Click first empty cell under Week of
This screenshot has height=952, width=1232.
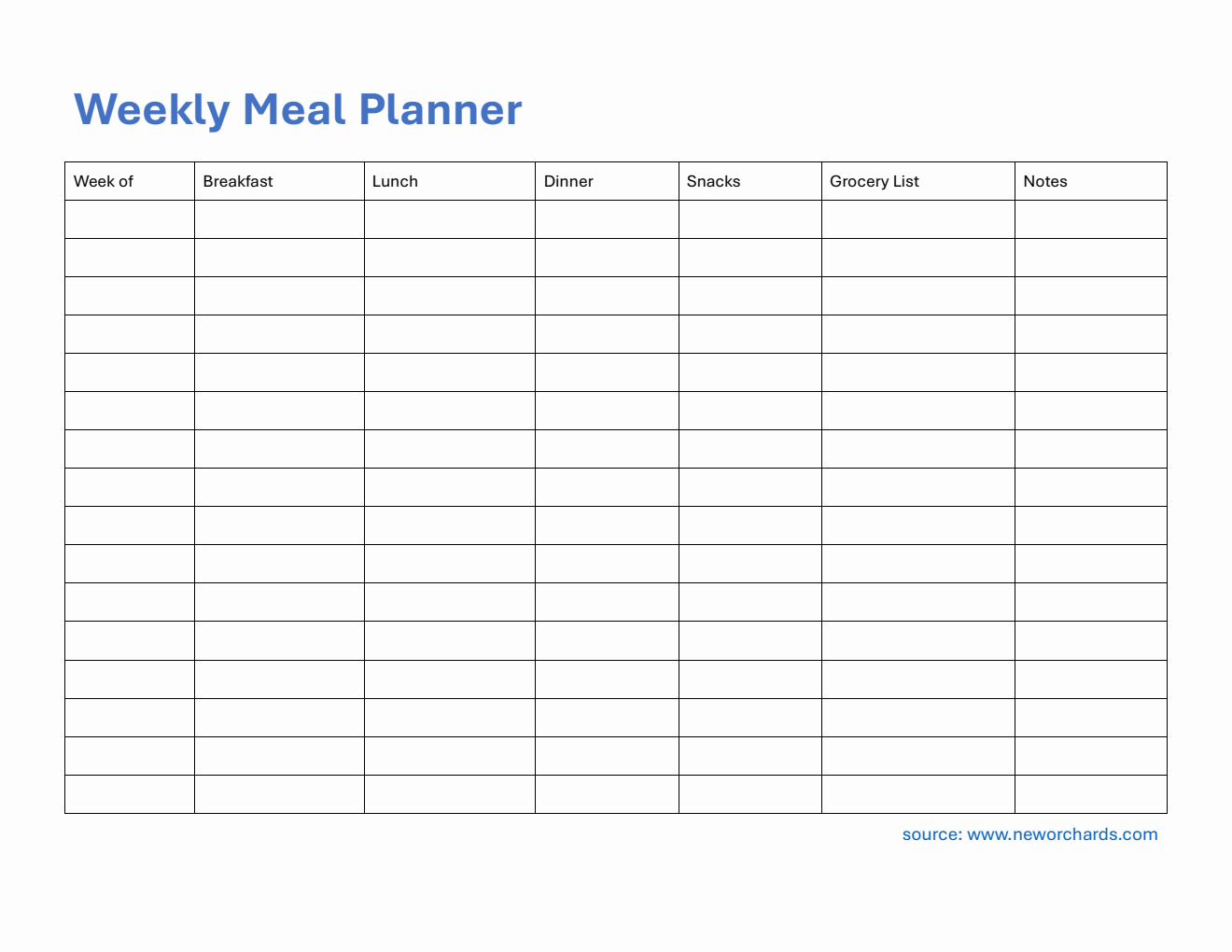click(x=129, y=219)
